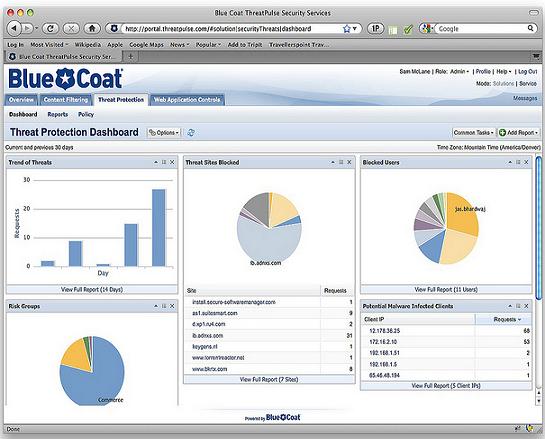Click View Full Report (5 Client IPs)
The image size is (545, 439).
pos(446,386)
